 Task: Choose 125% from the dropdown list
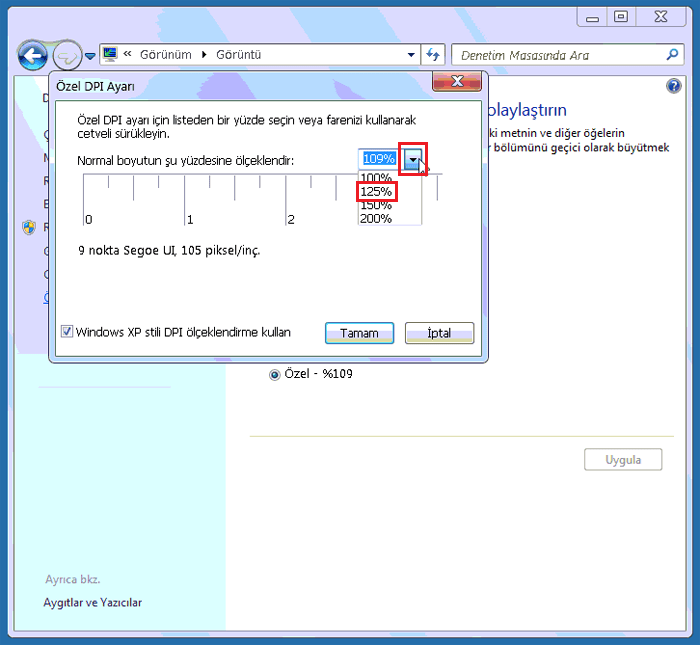click(x=376, y=192)
